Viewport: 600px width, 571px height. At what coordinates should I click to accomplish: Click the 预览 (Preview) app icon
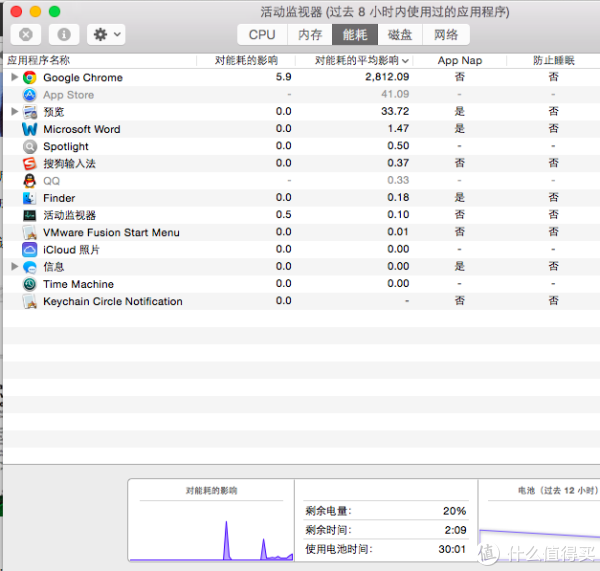(29, 112)
